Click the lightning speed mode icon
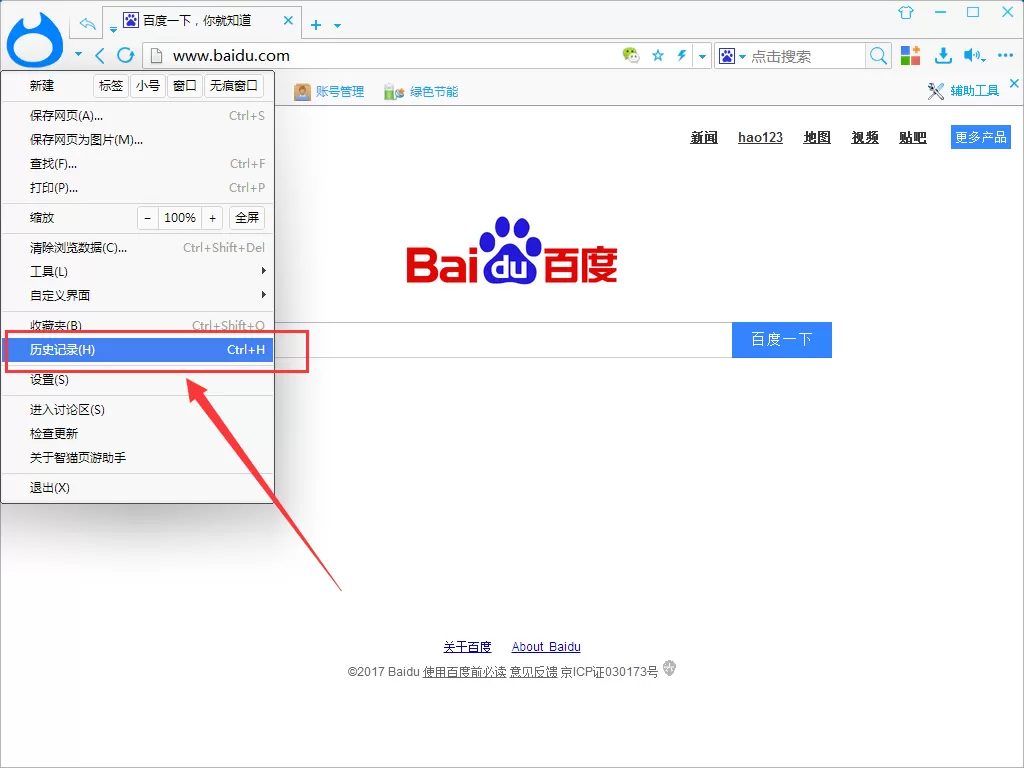This screenshot has height=768, width=1024. (681, 56)
